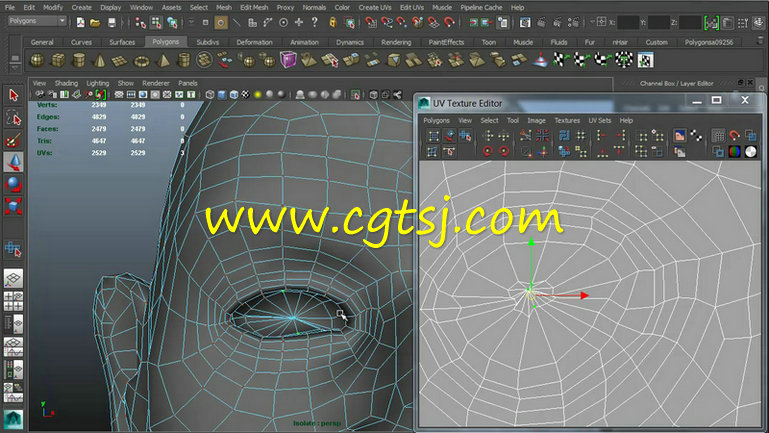Screen dimensions: 769x433
Task: Open Image menu in UV Texture Editor
Action: [x=536, y=121]
